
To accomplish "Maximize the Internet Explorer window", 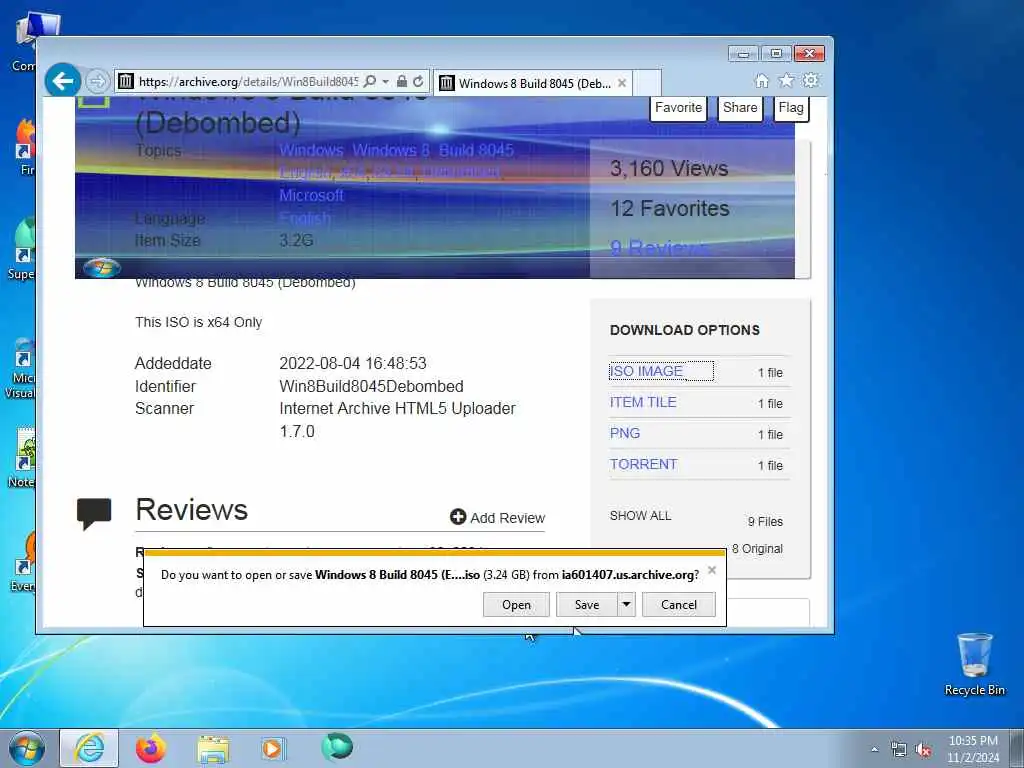I will tap(775, 54).
